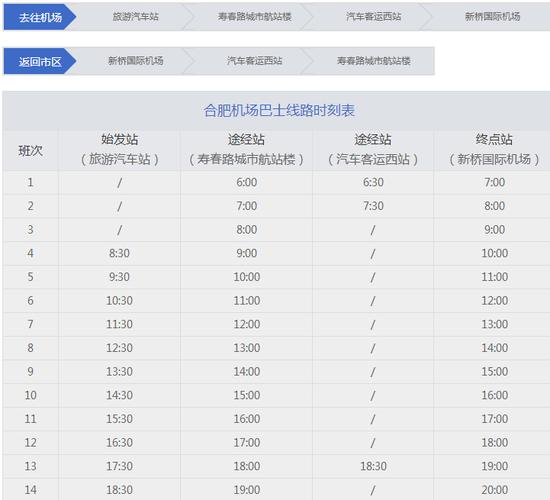Click the 16:30 departure in row 12
This screenshot has height=500, width=550.
pyautogui.click(x=119, y=443)
